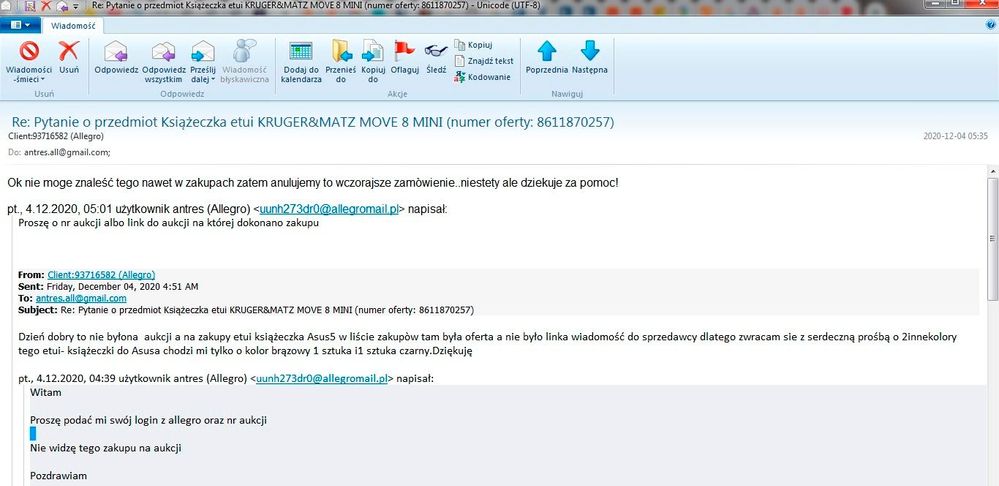This screenshot has width=999, height=486.
Task: Open Znajdź tekst find text tool
Action: coord(484,61)
